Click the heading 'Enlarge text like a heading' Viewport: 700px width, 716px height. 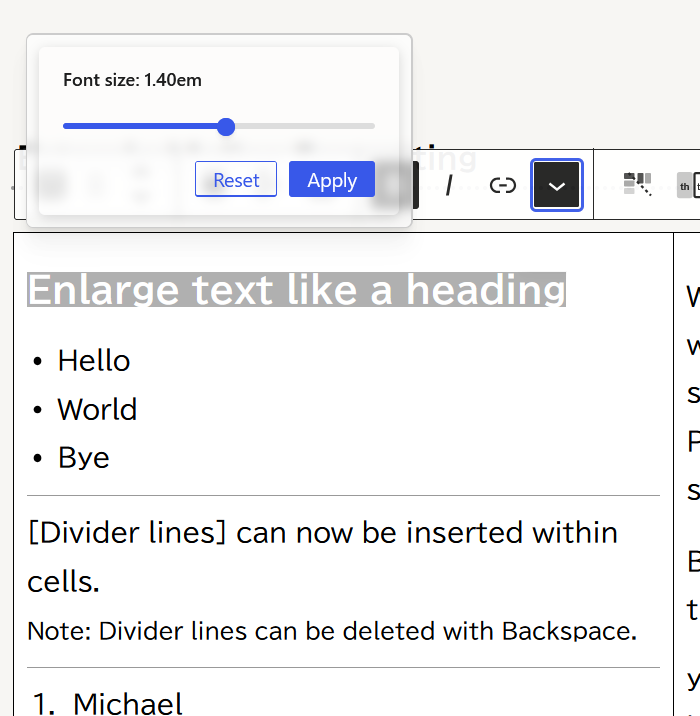click(296, 290)
